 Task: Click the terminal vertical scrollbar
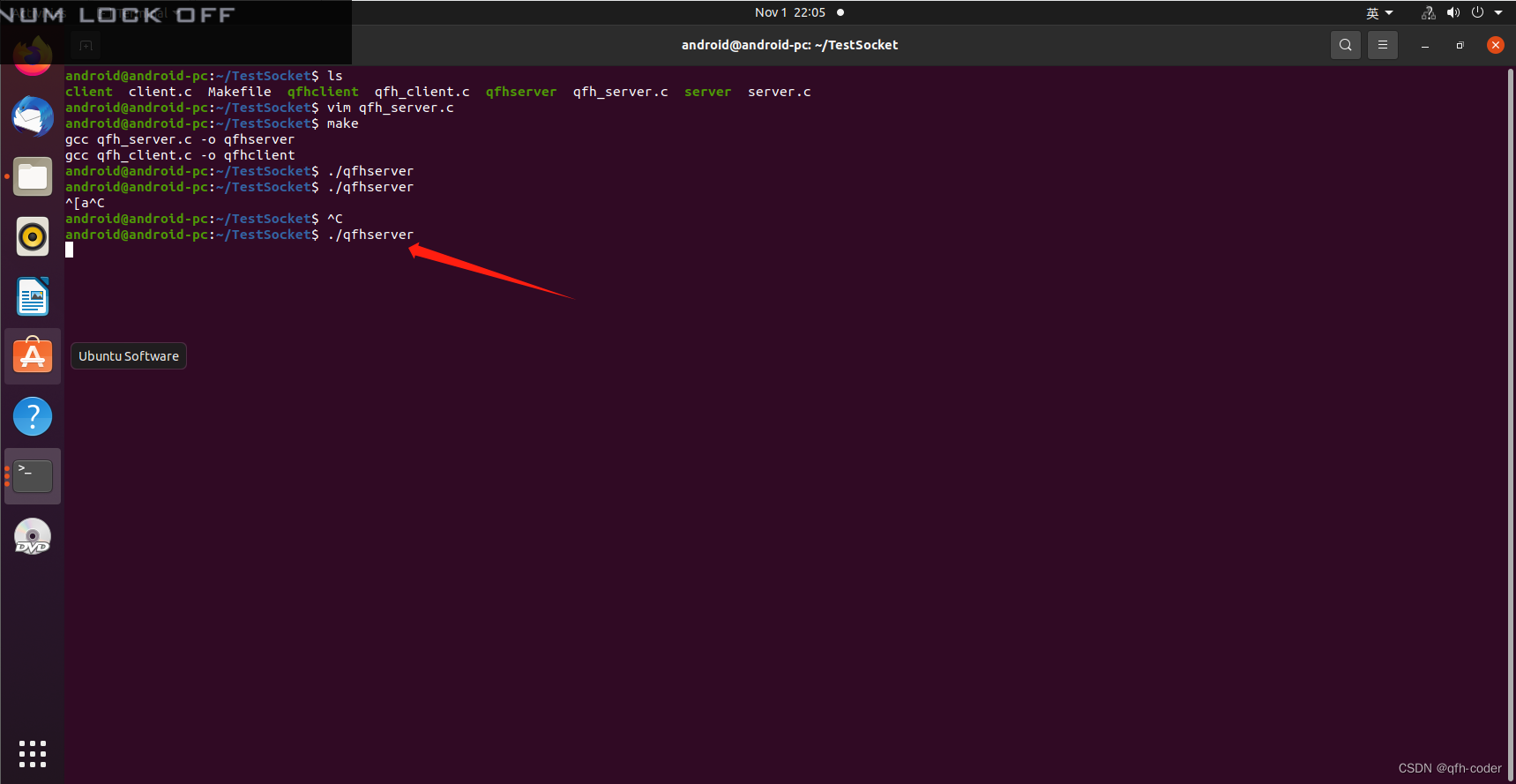point(1510,423)
